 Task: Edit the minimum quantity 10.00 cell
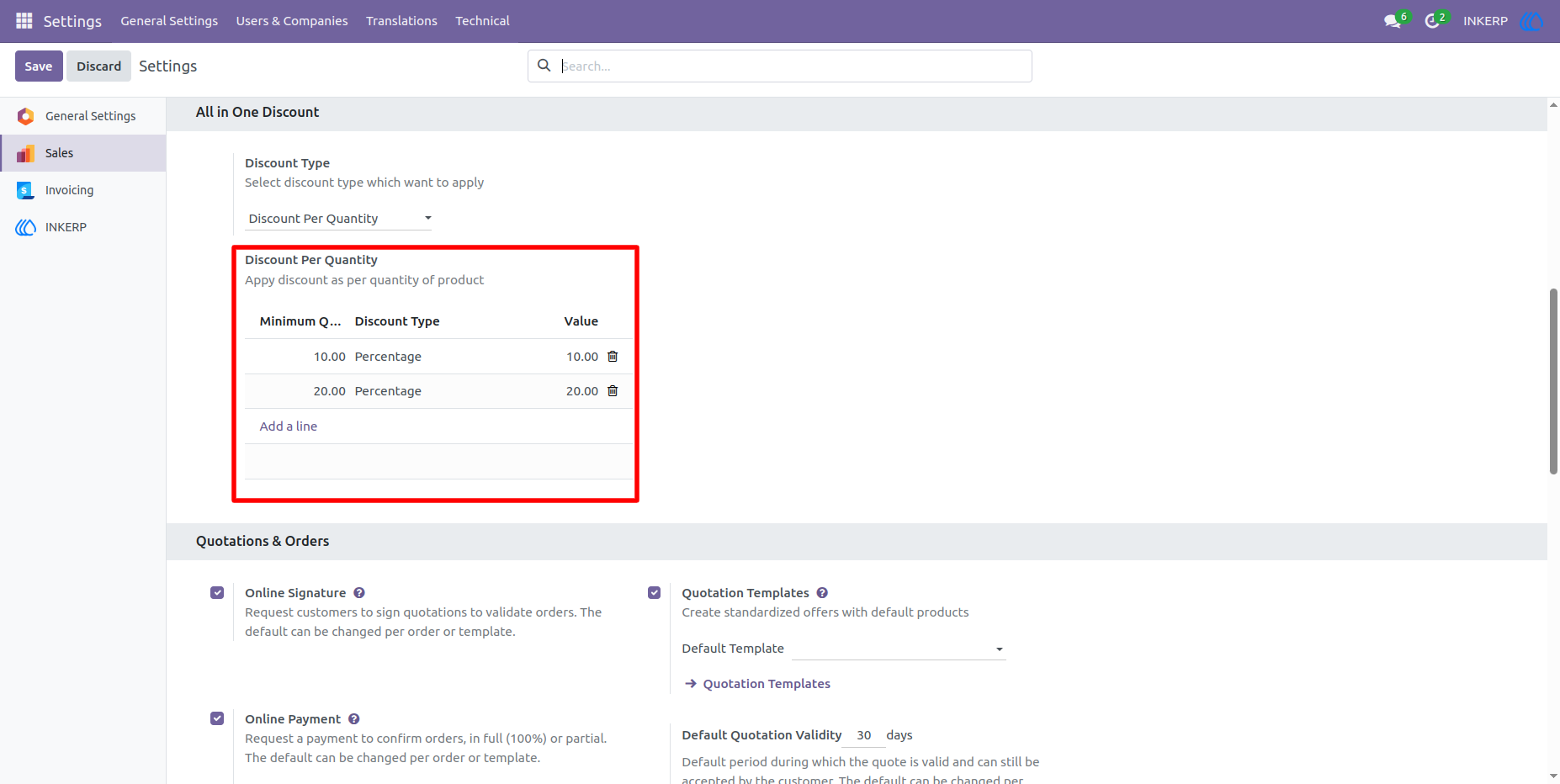pyautogui.click(x=330, y=357)
